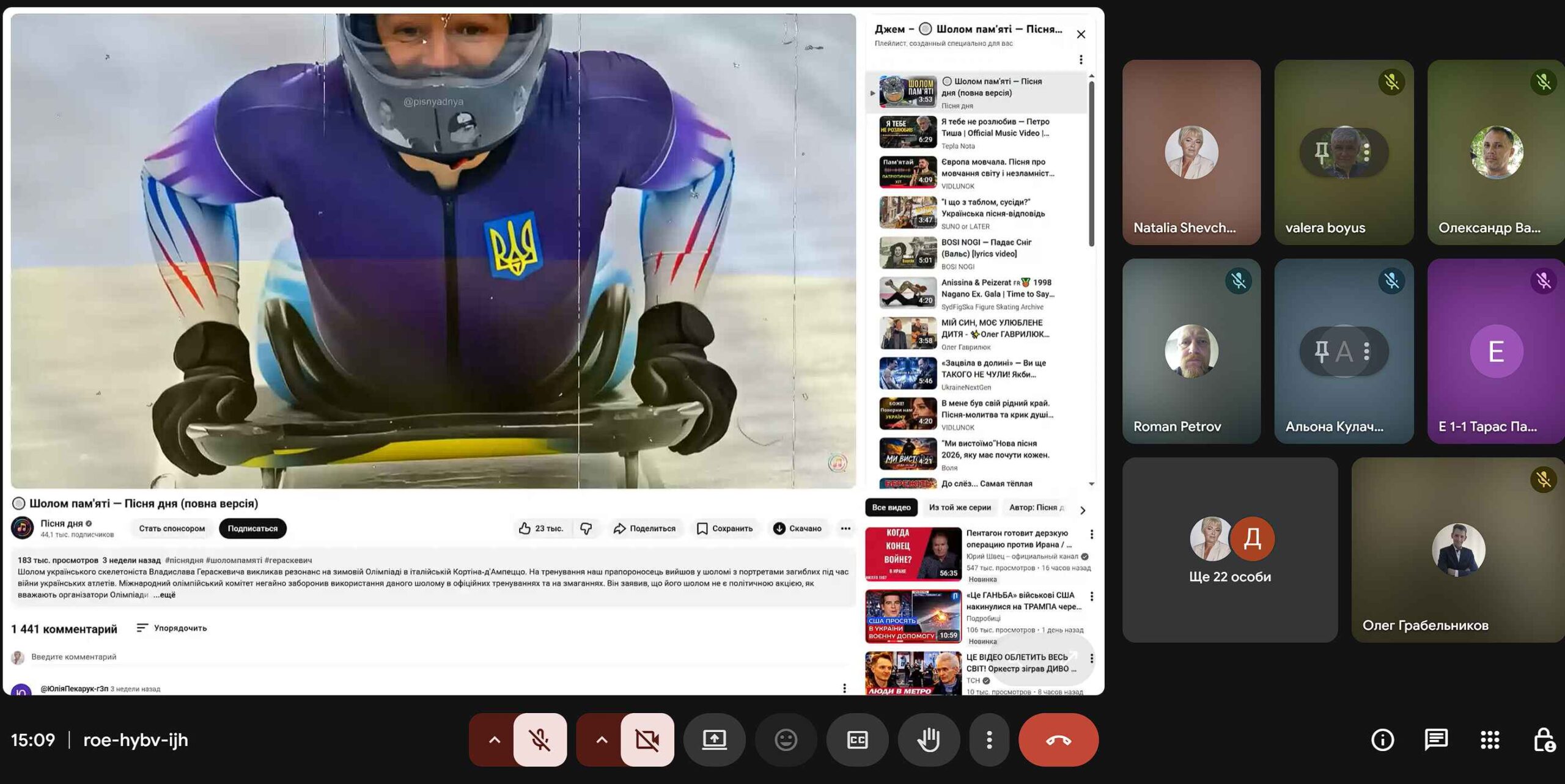Close the Джем playlist panel
This screenshot has width=1565, height=784.
(1081, 34)
